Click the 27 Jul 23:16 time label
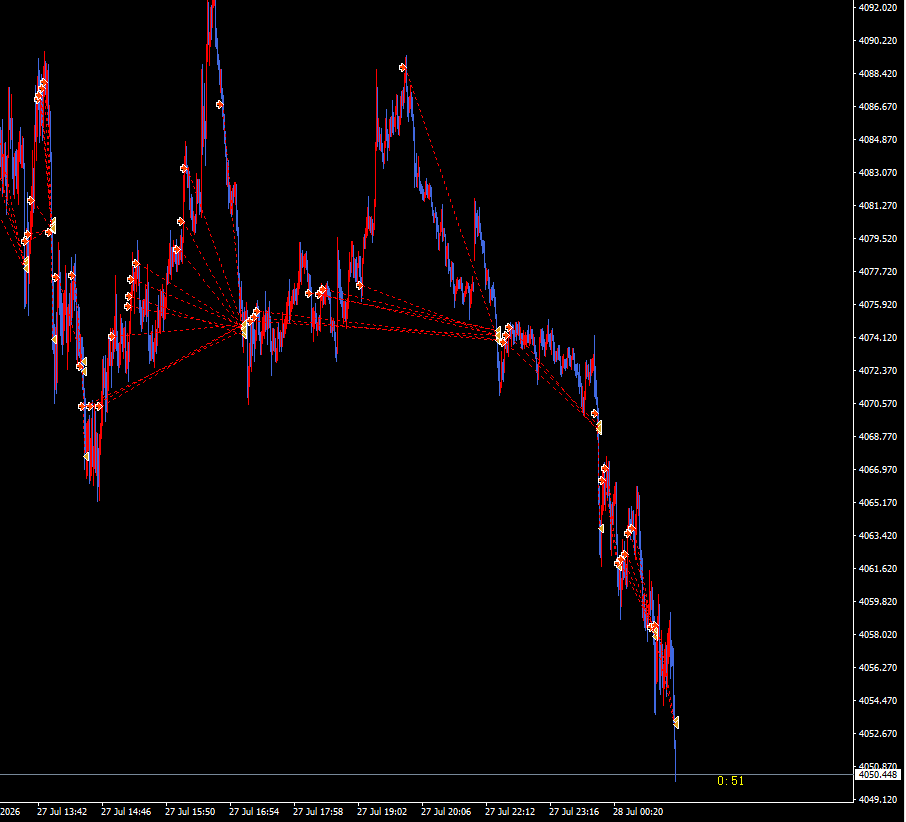This screenshot has width=906, height=822. click(x=574, y=812)
